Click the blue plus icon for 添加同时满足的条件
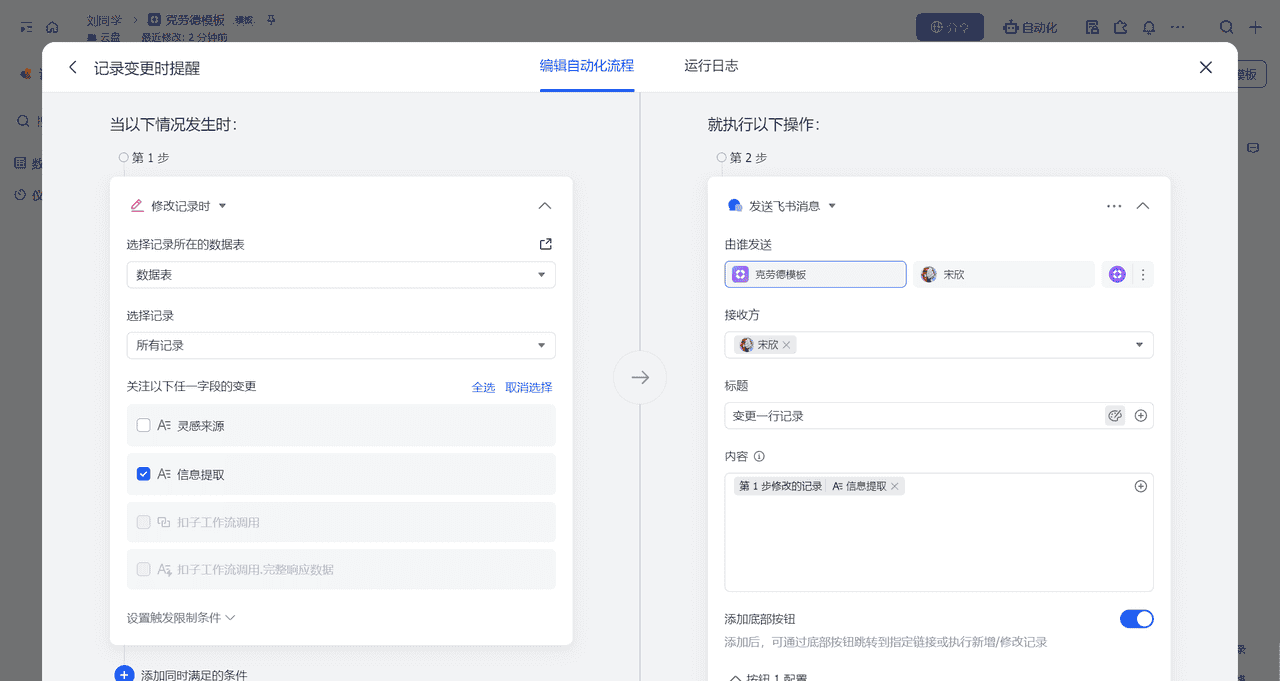The width and height of the screenshot is (1280, 681). pyautogui.click(x=124, y=675)
